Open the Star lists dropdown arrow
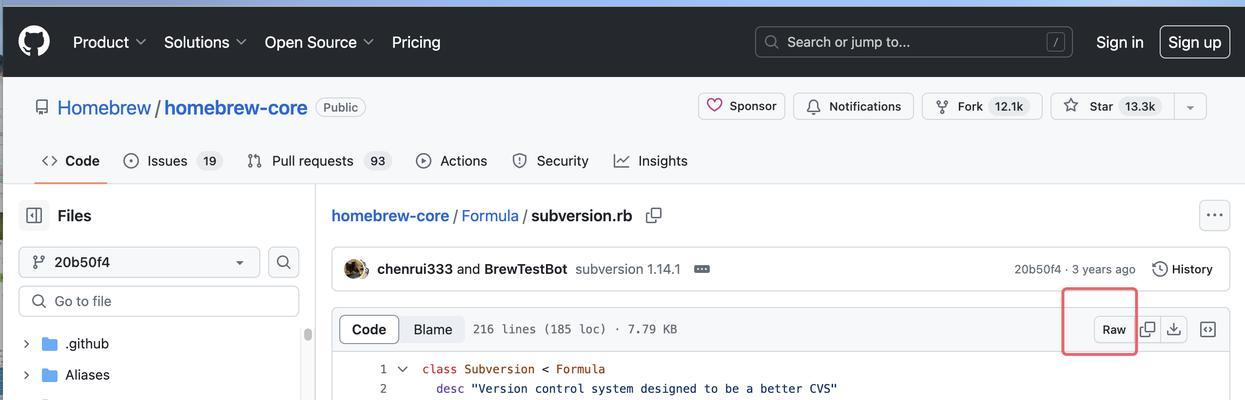1245x400 pixels. point(1190,106)
